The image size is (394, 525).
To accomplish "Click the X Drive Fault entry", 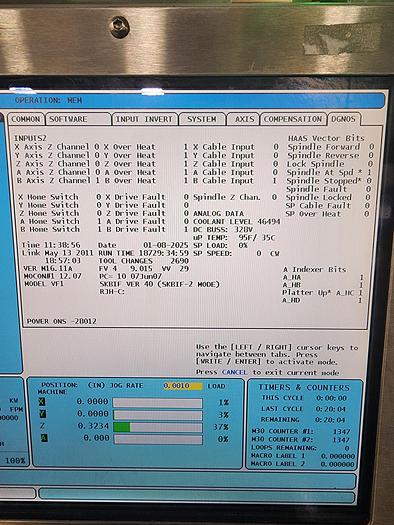I will click(x=147, y=197).
